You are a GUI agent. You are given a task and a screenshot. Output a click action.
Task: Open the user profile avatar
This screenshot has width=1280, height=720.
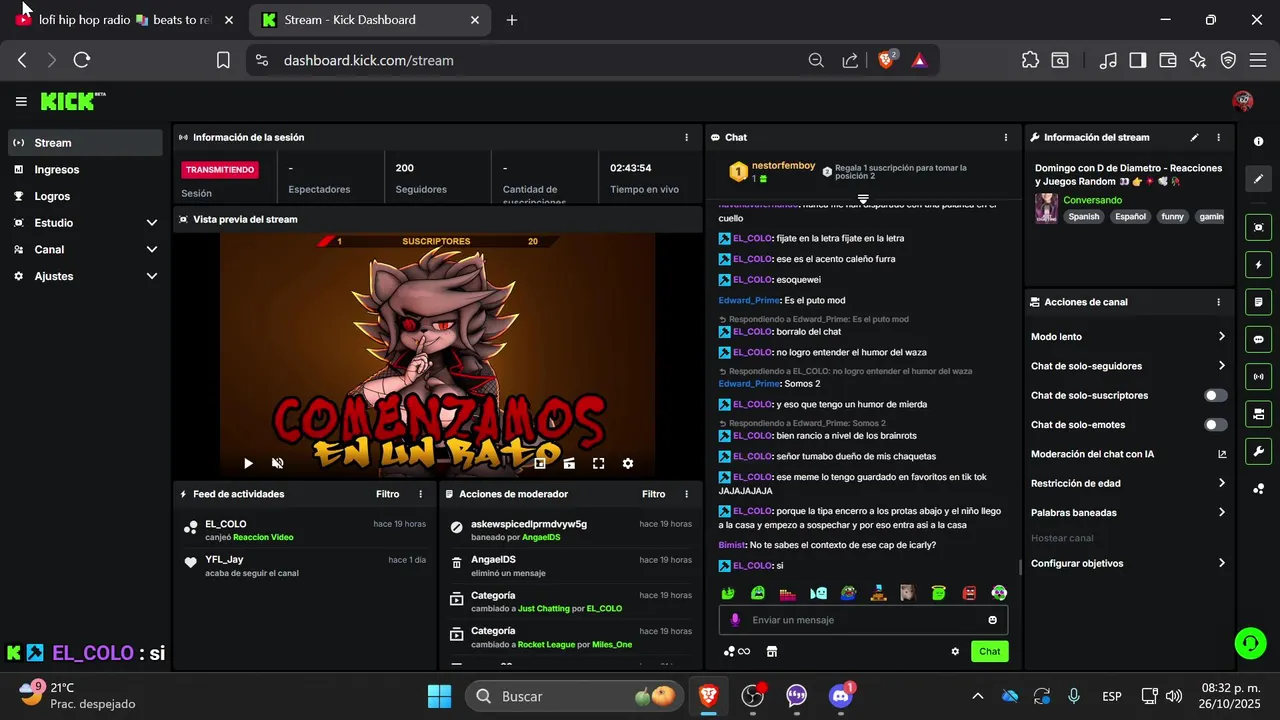click(1243, 100)
